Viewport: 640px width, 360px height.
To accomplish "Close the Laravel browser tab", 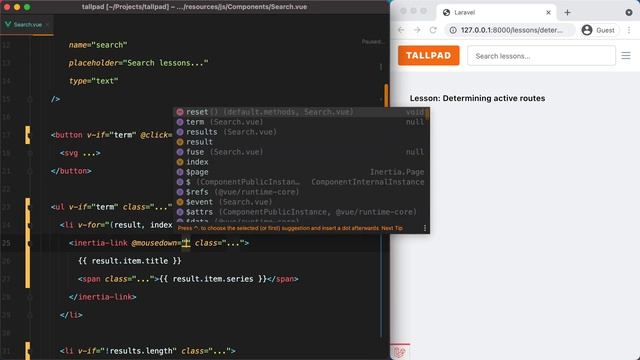I will (549, 13).
